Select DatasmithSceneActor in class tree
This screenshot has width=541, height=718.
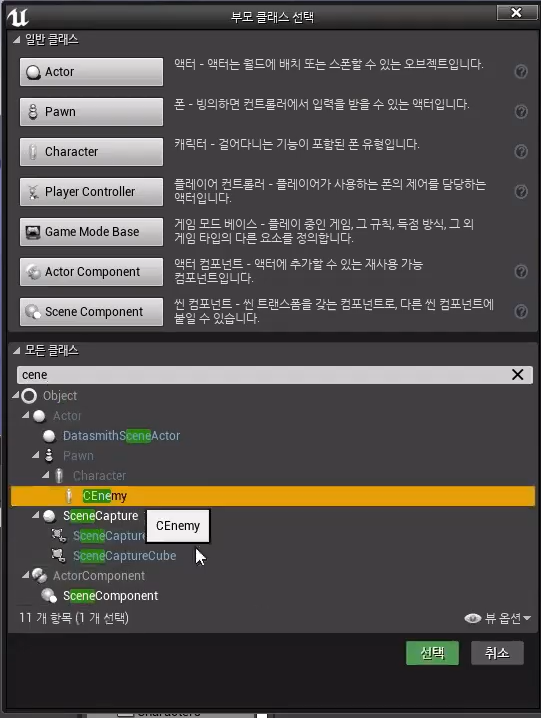[x=121, y=436]
